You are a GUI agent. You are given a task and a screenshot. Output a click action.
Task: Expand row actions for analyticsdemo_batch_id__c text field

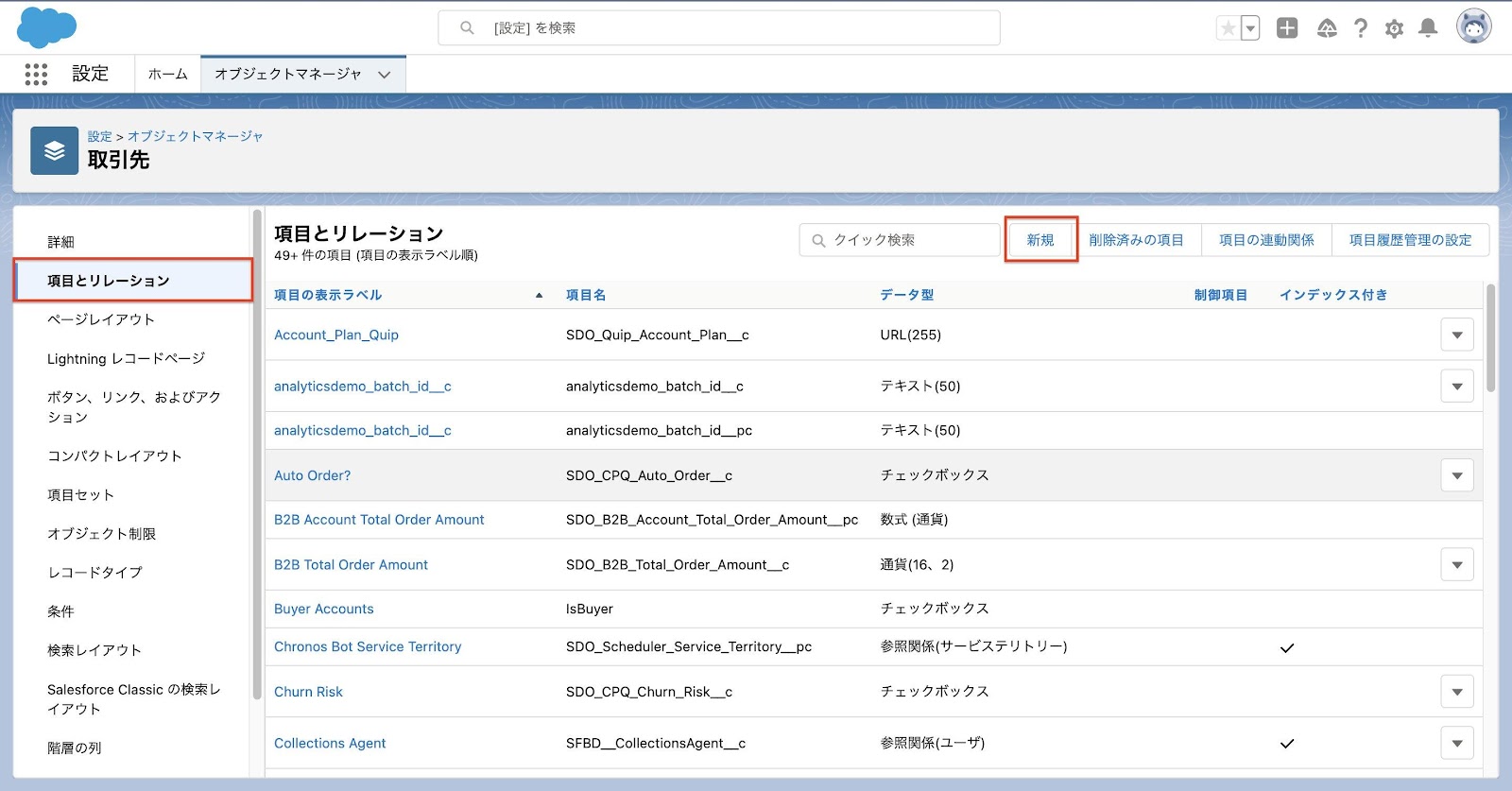(x=1457, y=386)
